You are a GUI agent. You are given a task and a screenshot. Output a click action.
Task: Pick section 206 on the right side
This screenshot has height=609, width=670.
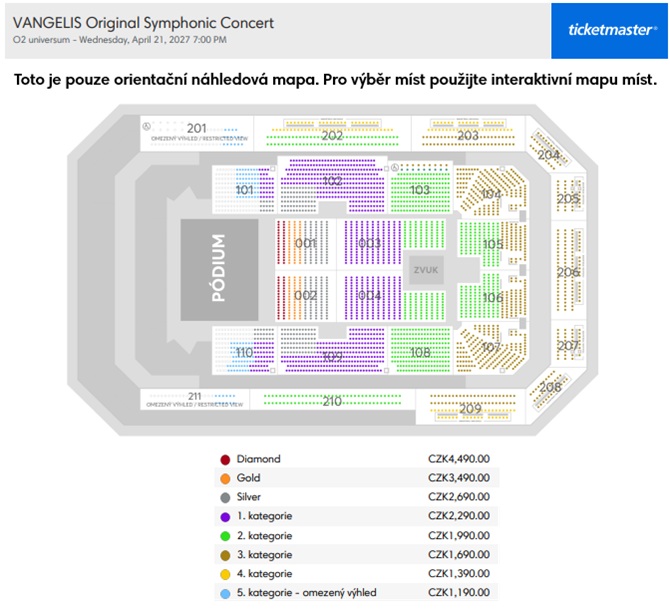click(568, 271)
